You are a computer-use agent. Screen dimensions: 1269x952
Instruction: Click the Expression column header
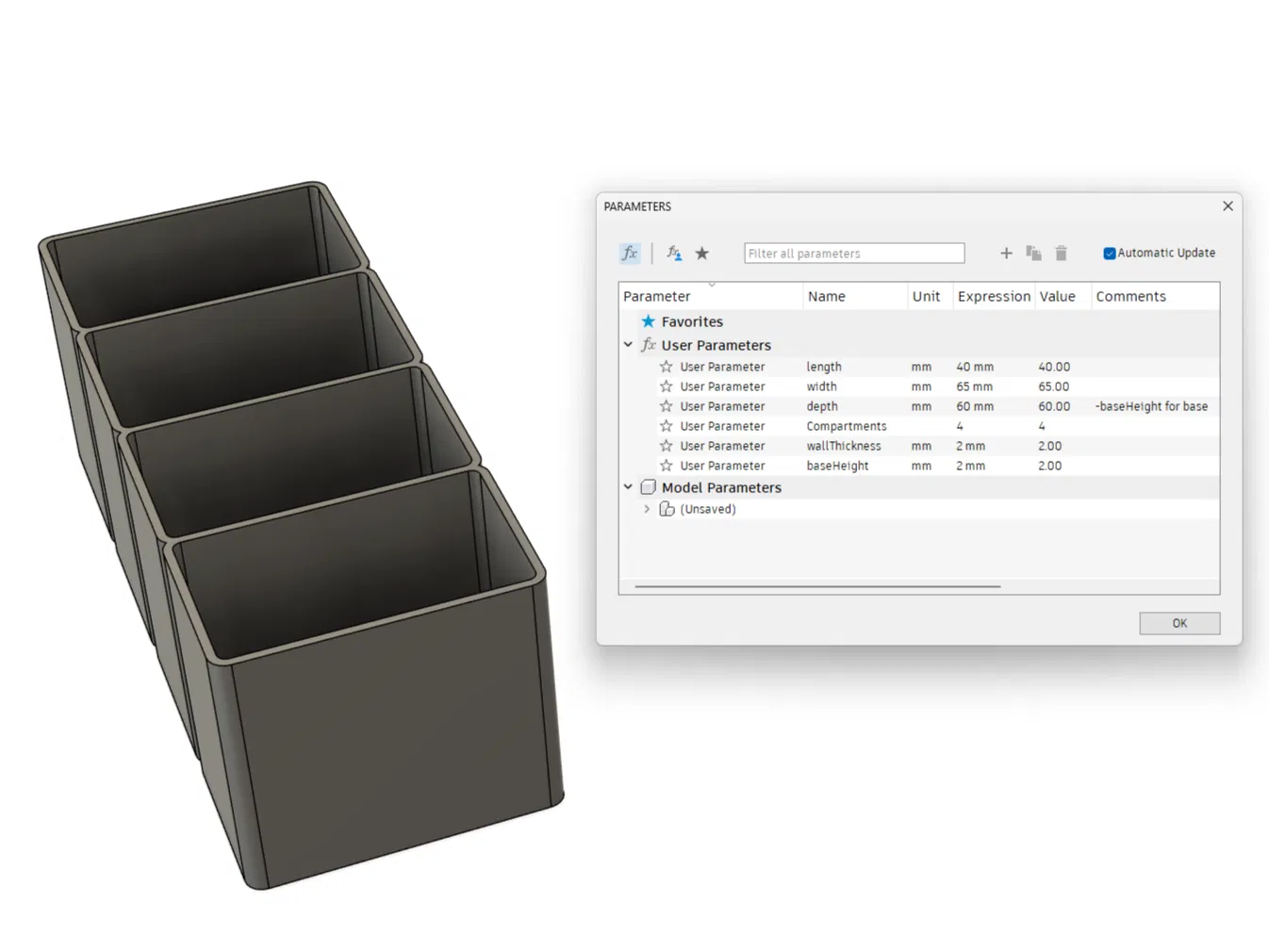[x=994, y=296]
